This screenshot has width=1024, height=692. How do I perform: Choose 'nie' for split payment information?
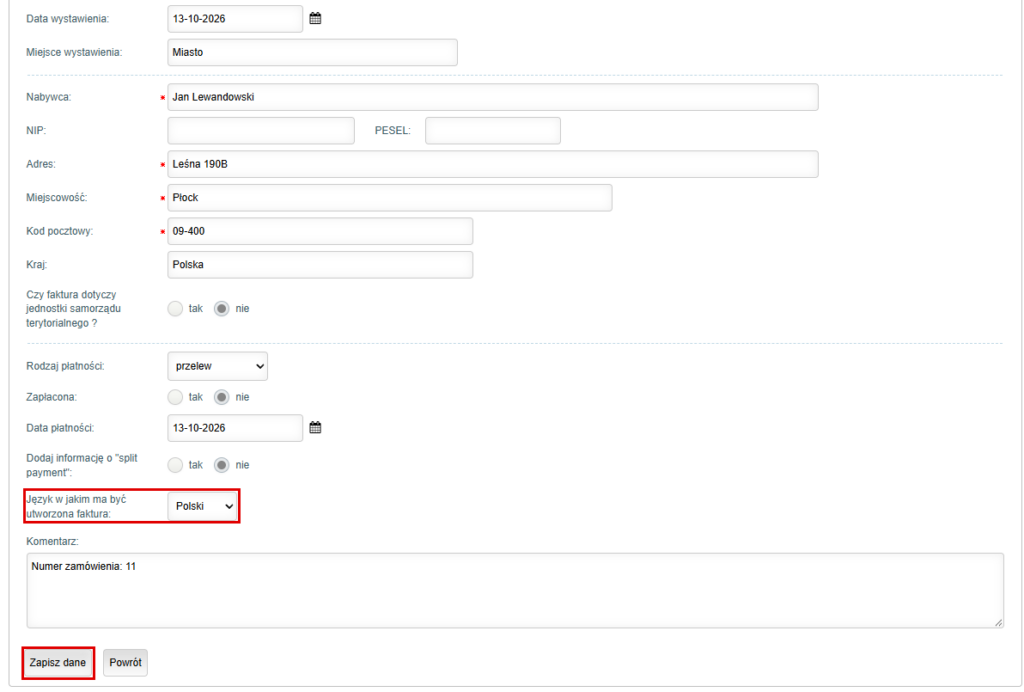(x=222, y=465)
